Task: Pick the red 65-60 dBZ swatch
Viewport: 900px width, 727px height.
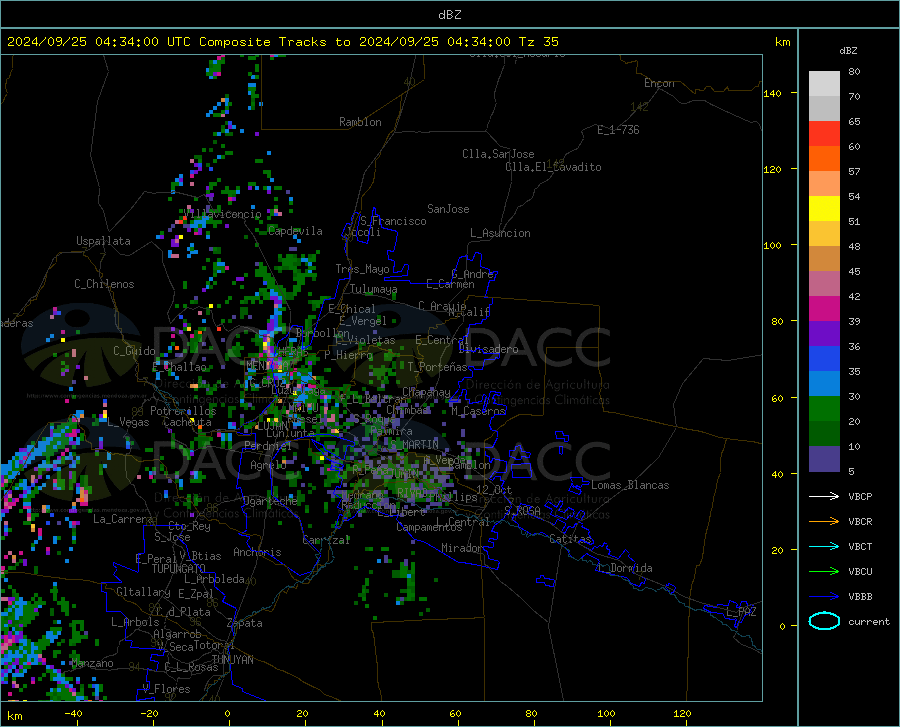Action: [x=824, y=134]
